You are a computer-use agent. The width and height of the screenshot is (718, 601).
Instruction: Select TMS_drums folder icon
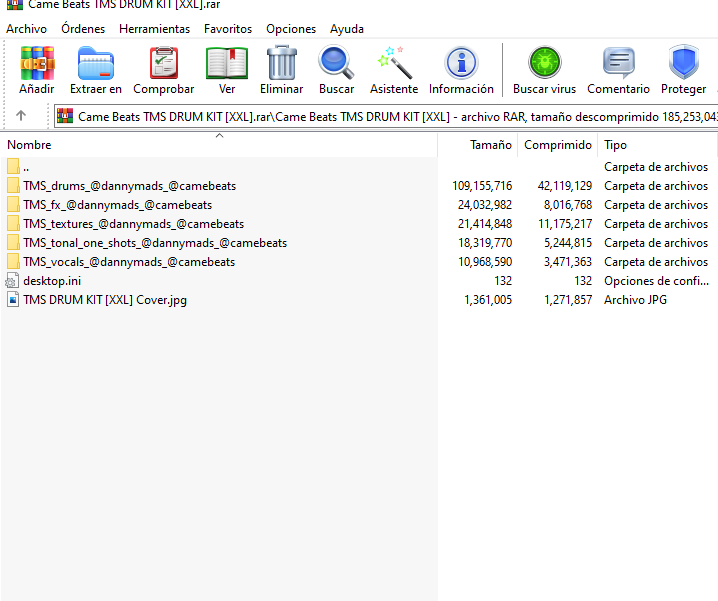coord(13,186)
